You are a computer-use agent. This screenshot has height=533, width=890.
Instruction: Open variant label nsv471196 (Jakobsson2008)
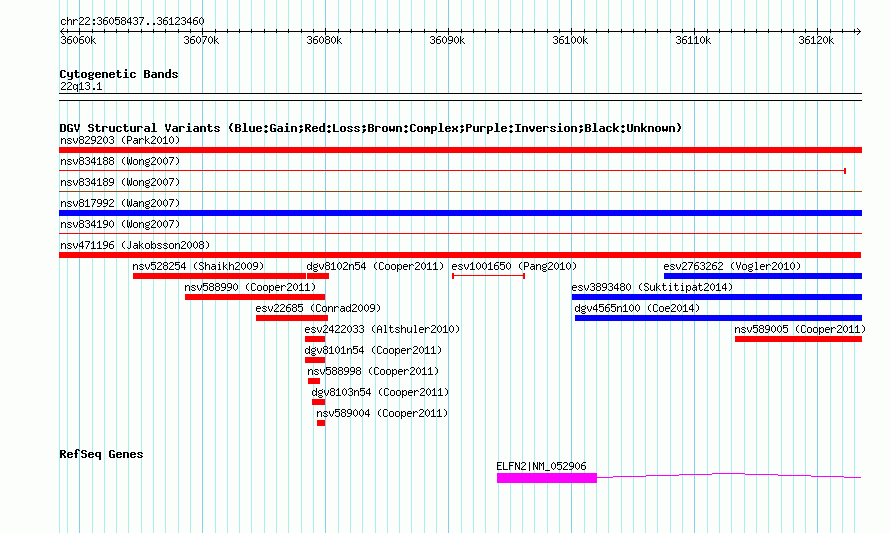point(135,245)
